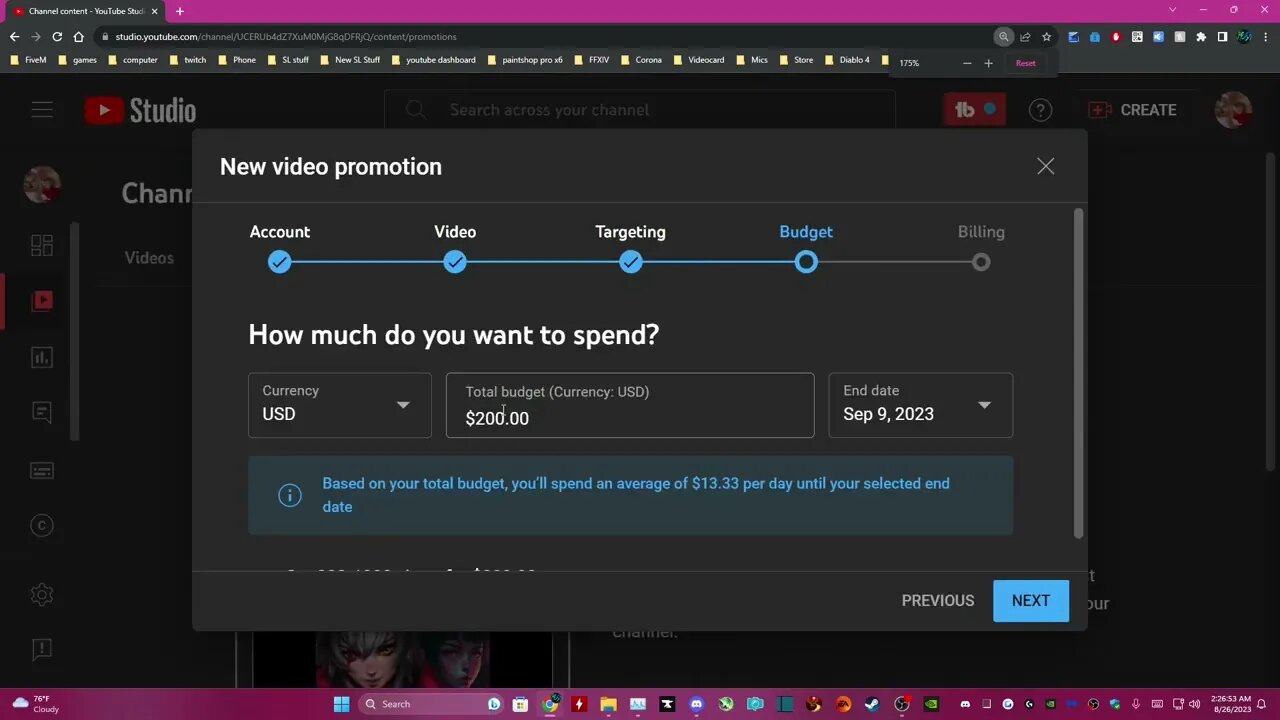The height and width of the screenshot is (720, 1280).
Task: Open Send feedback in the sidebar
Action: click(42, 650)
